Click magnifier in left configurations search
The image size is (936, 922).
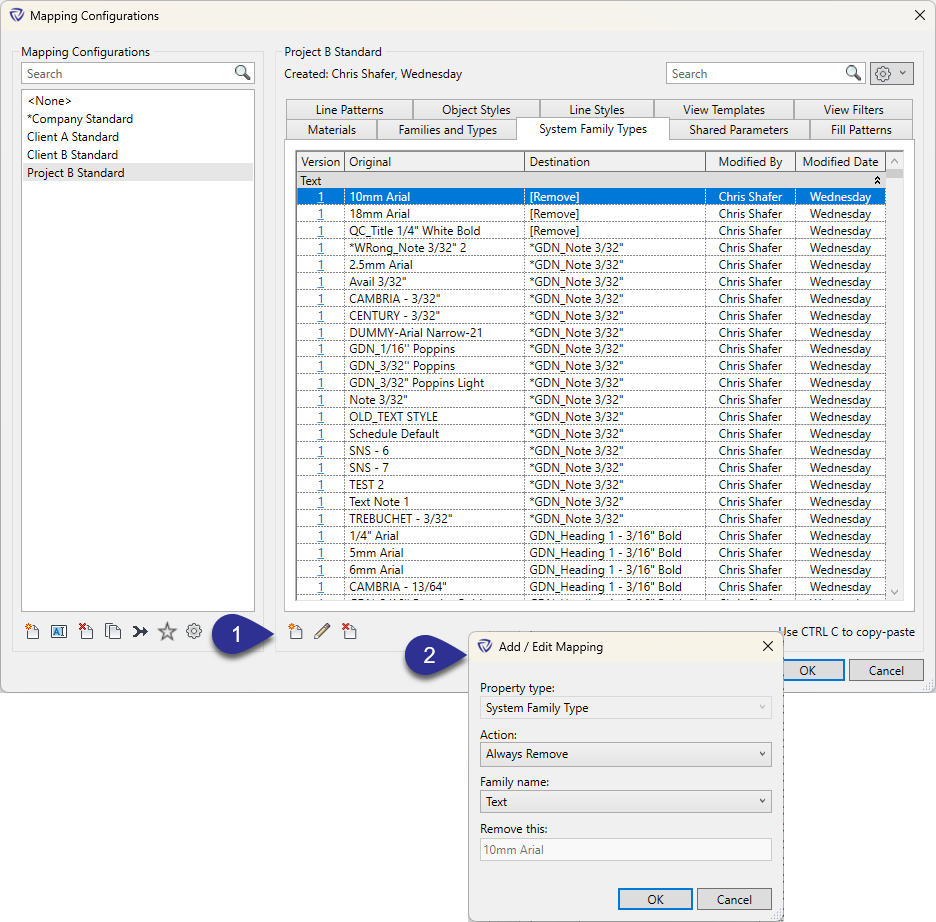242,73
